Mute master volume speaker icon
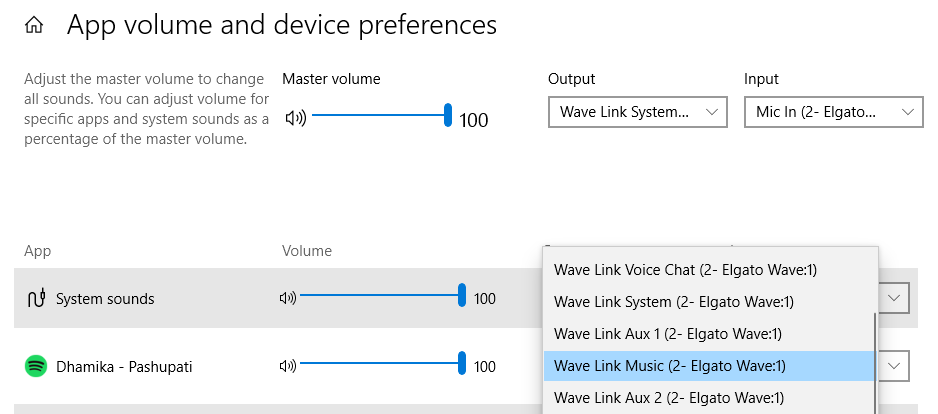 click(x=295, y=118)
